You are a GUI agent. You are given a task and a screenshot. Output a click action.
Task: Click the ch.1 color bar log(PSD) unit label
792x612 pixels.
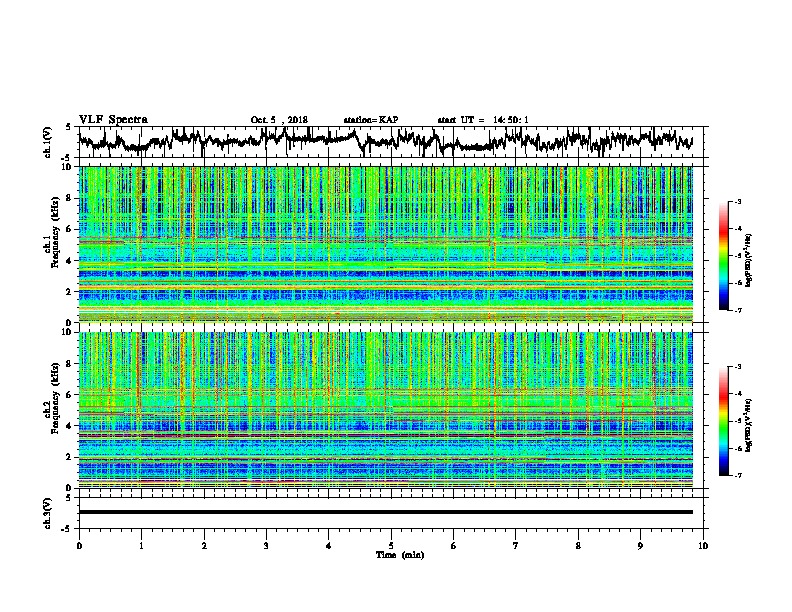pos(749,260)
